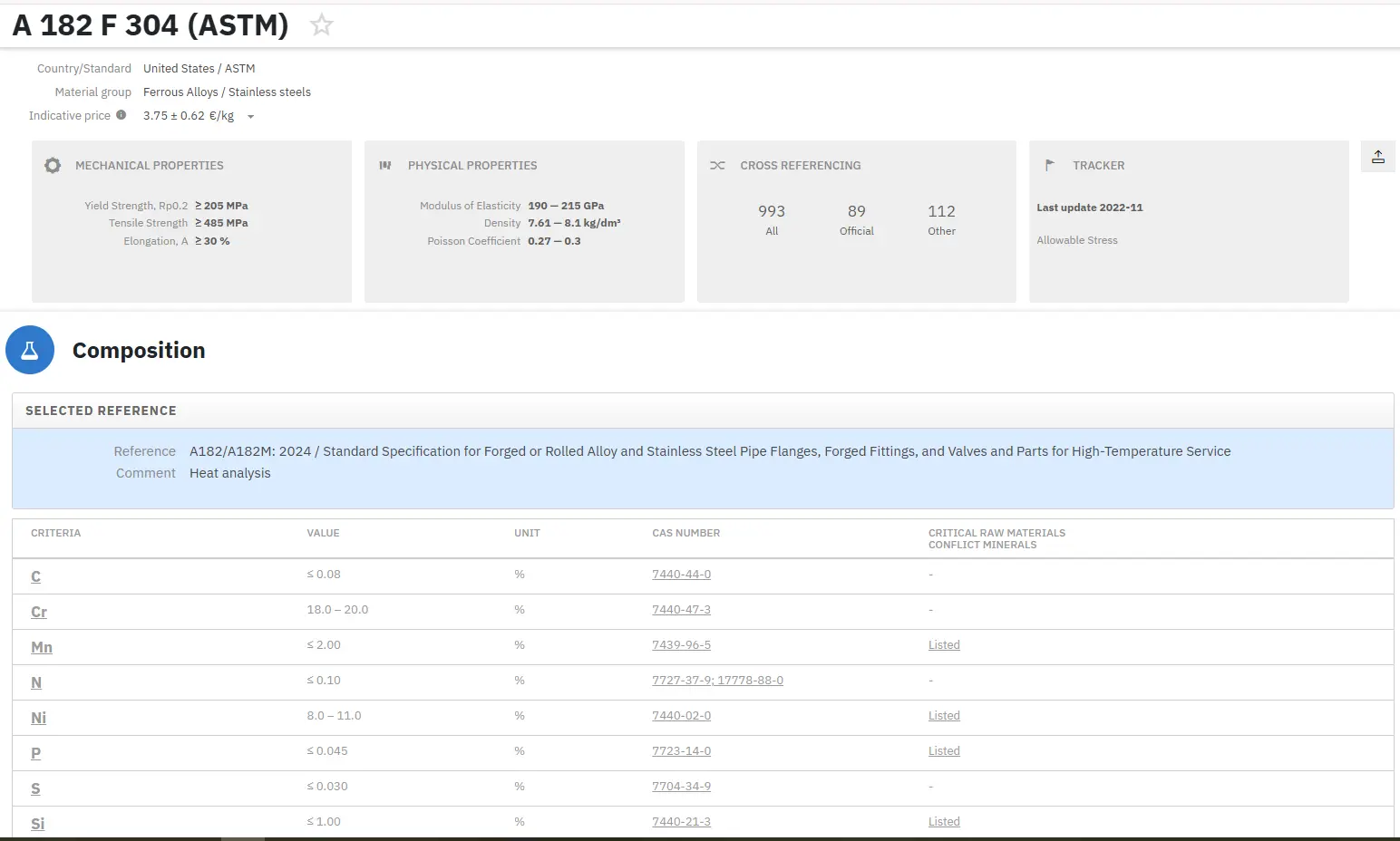Open CAS number 7440-02-0
Image resolution: width=1400 pixels, height=841 pixels.
click(681, 716)
